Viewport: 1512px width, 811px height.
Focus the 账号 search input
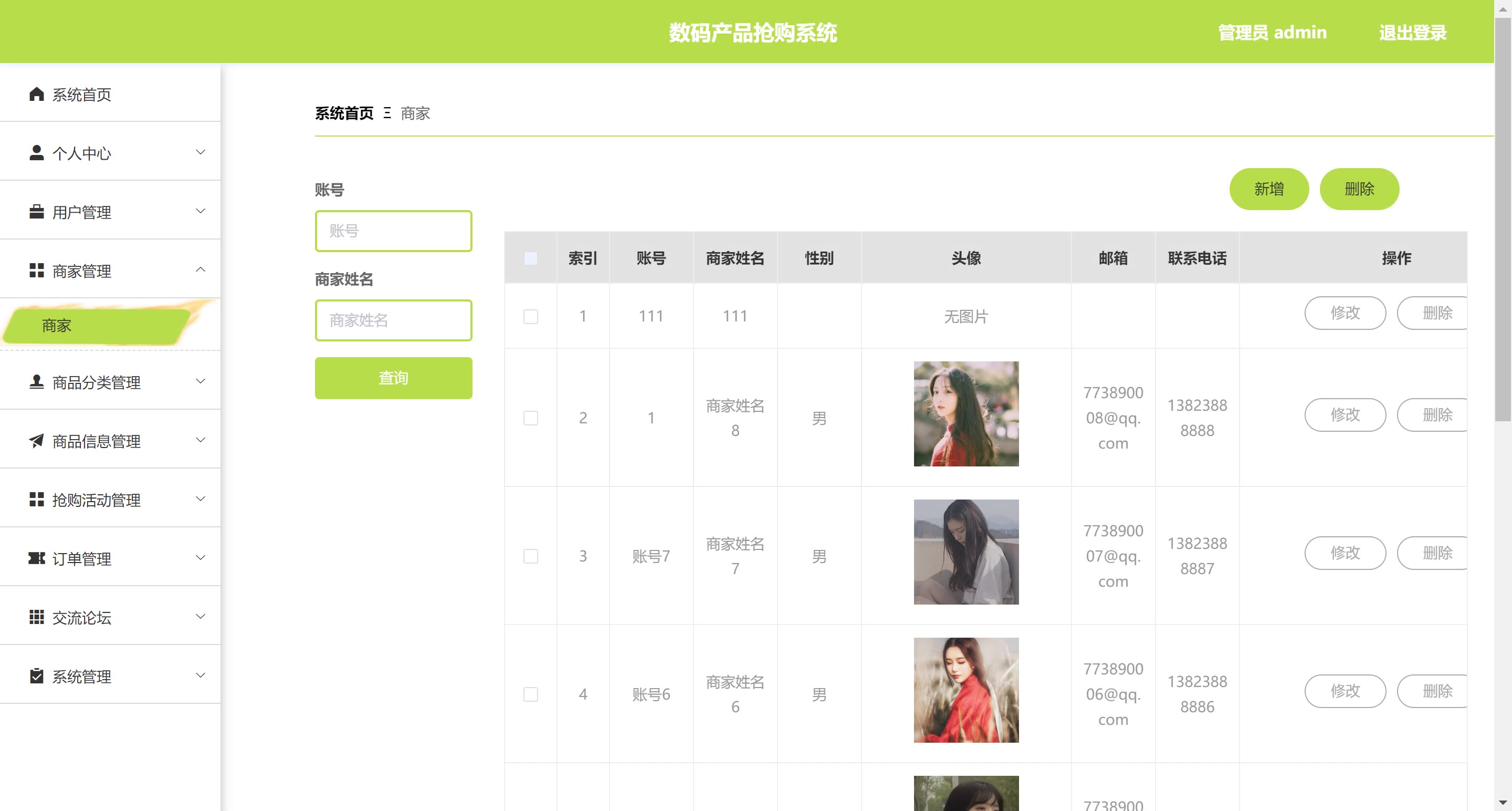tap(393, 231)
